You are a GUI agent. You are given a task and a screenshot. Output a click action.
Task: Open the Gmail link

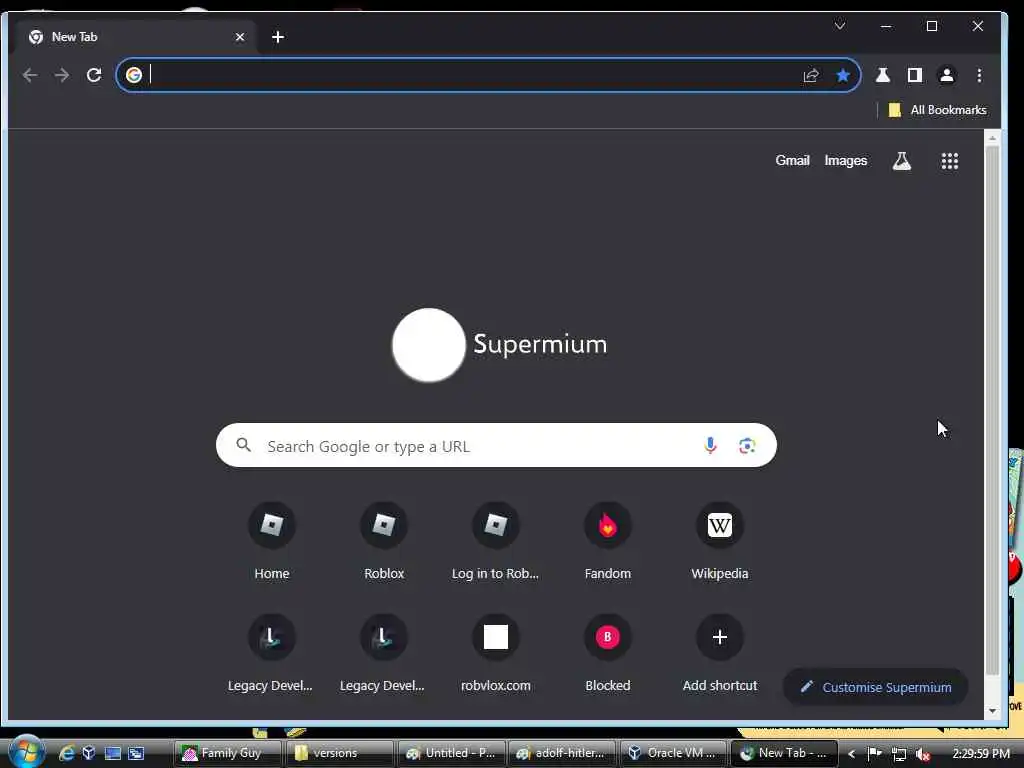pos(792,161)
